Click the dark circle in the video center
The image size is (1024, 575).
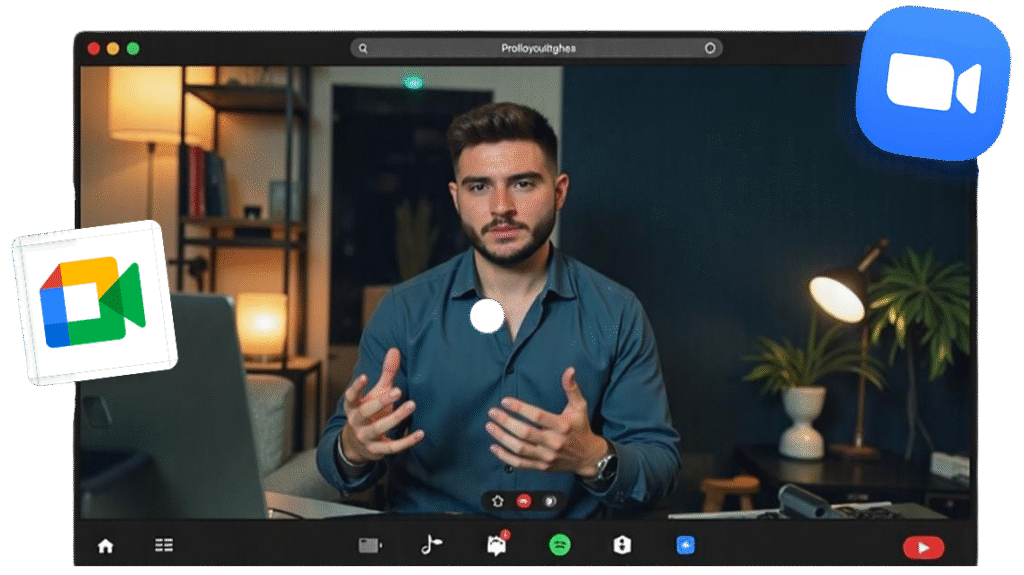pos(487,315)
